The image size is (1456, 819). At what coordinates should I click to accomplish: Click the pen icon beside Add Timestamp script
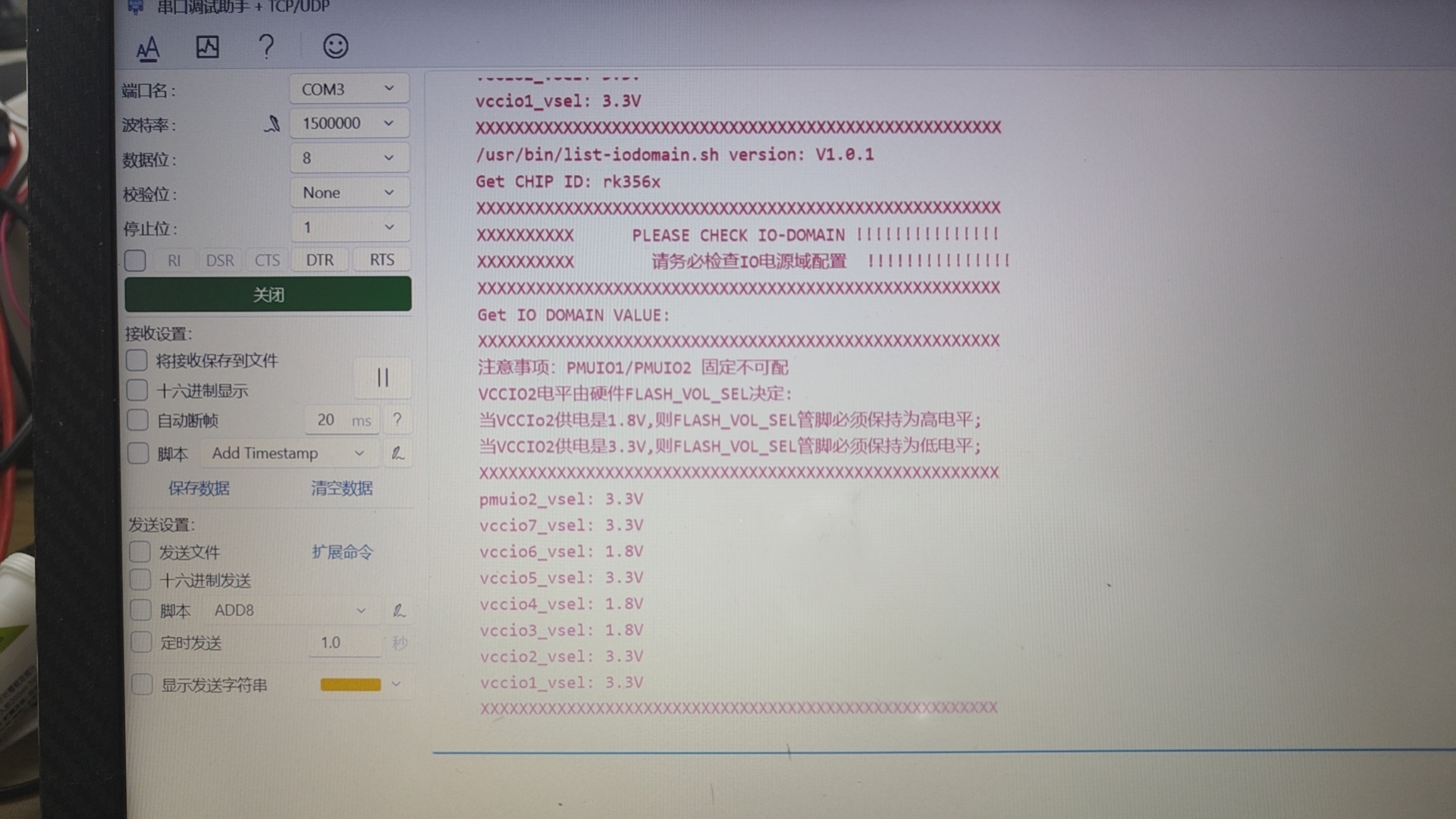pyautogui.click(x=398, y=453)
